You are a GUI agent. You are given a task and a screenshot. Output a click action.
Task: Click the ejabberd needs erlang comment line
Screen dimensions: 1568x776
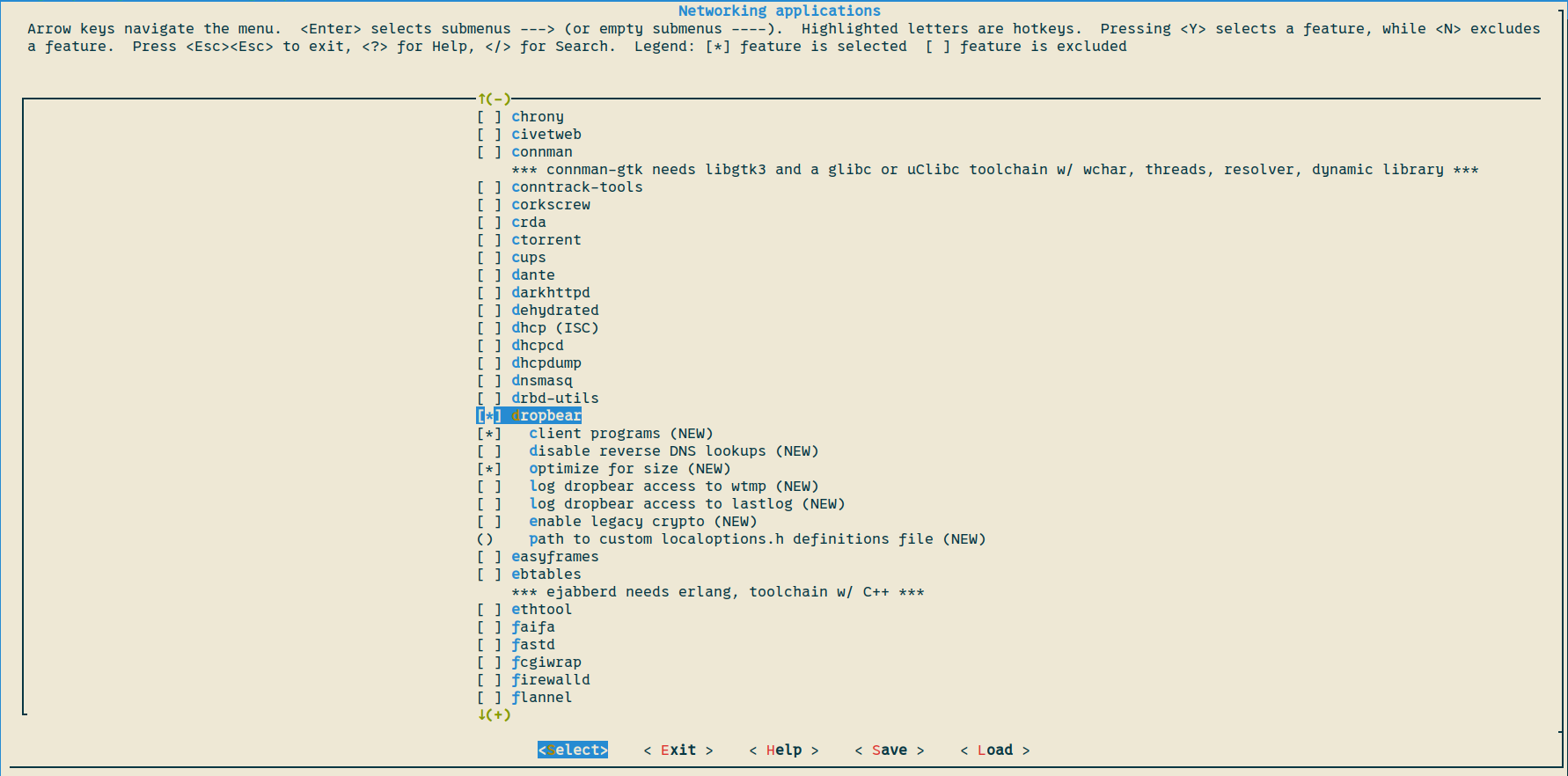[718, 591]
